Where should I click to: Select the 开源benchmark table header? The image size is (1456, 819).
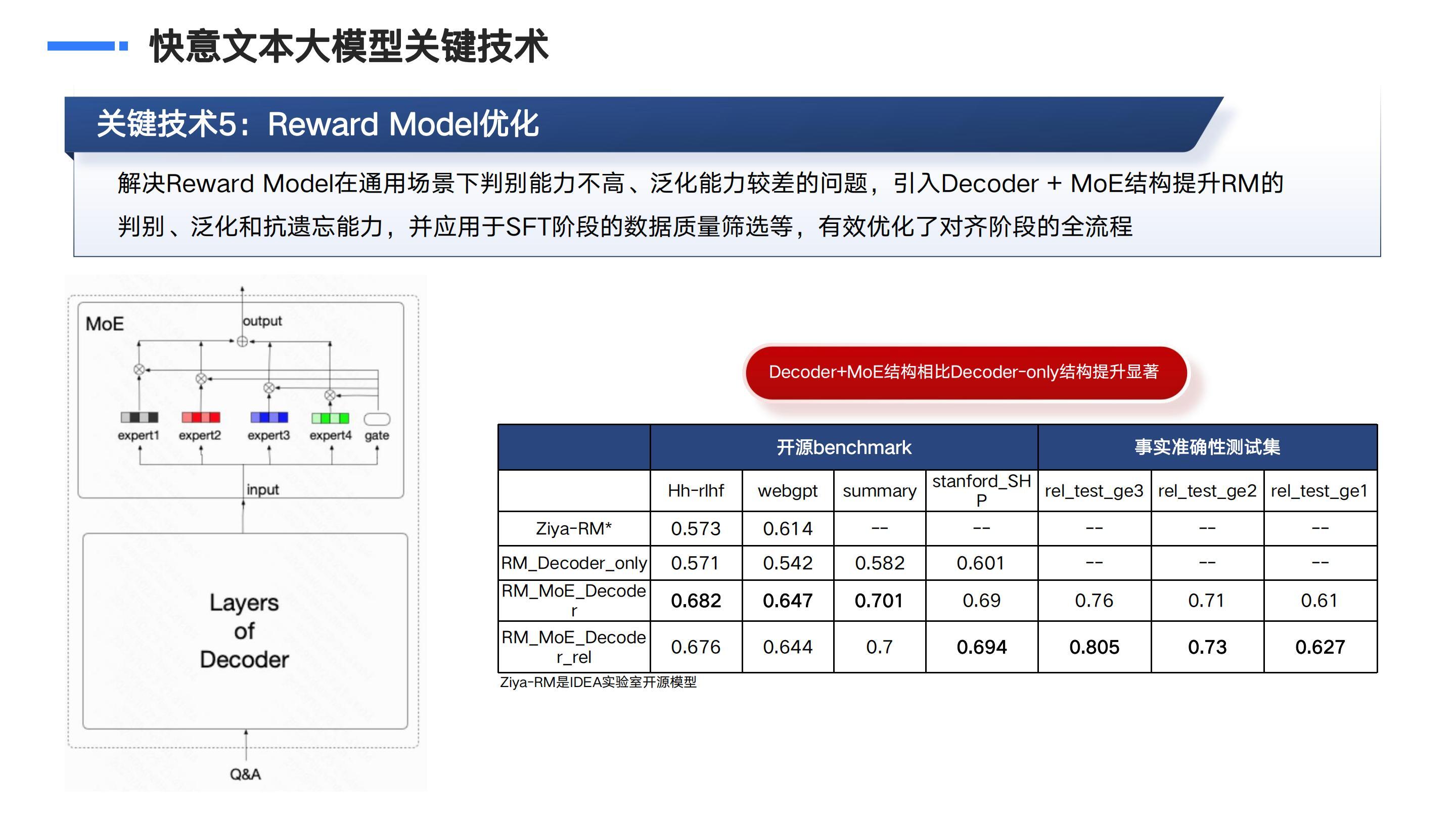point(844,447)
